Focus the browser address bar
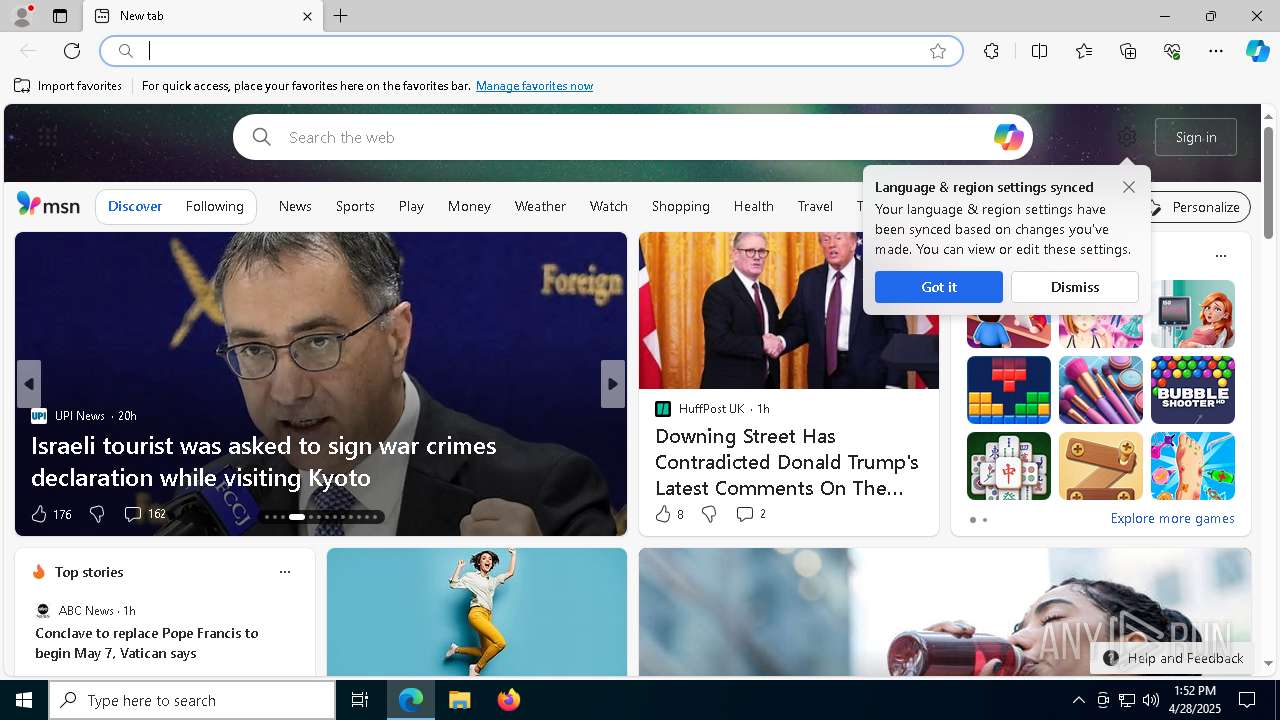This screenshot has height=720, width=1280. point(532,51)
